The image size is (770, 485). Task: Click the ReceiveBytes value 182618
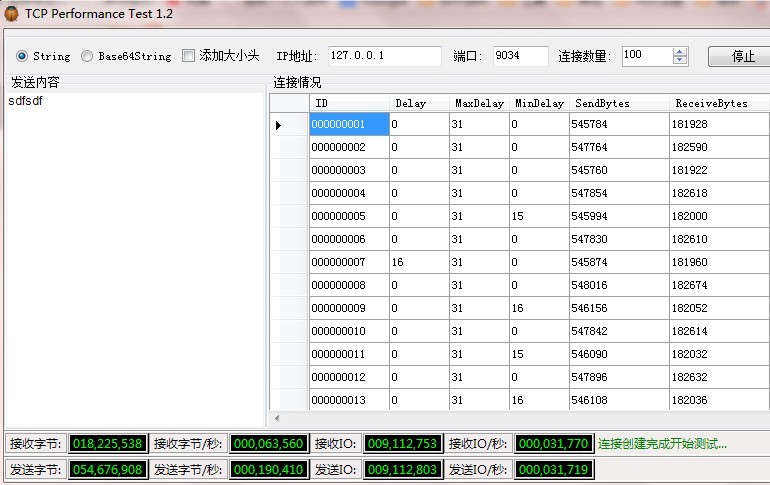coord(719,193)
